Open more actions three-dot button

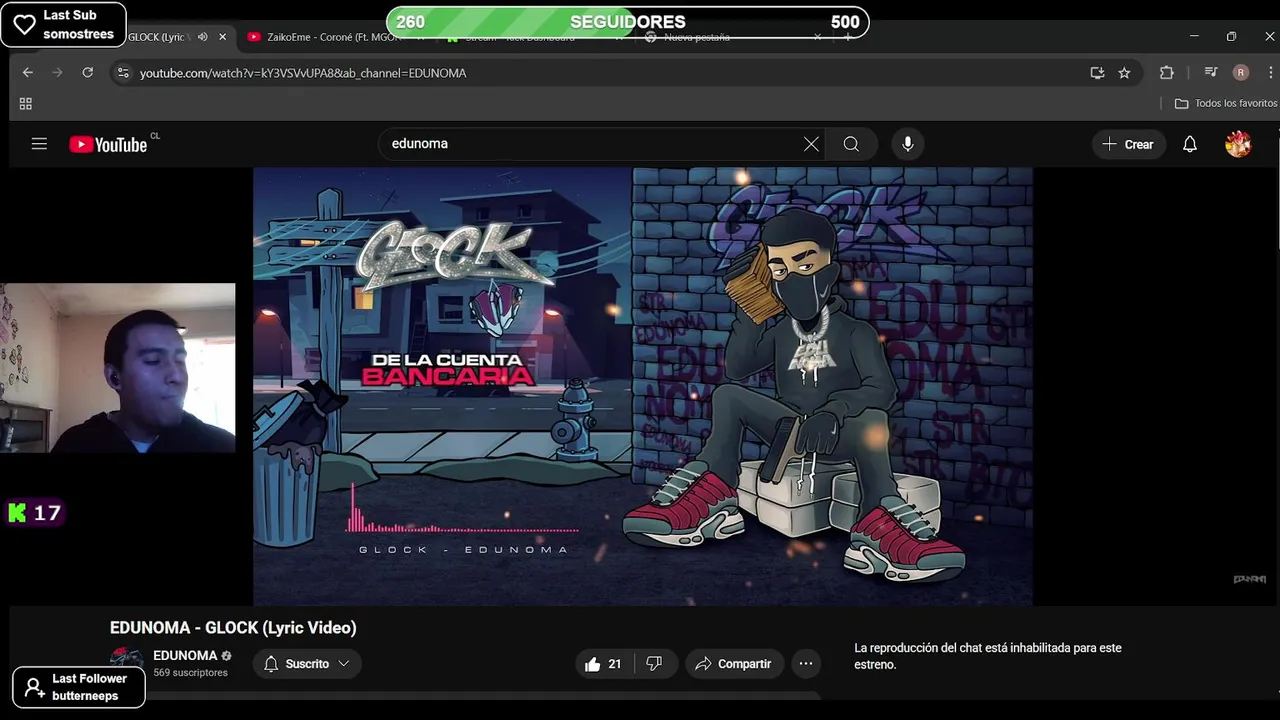(806, 664)
